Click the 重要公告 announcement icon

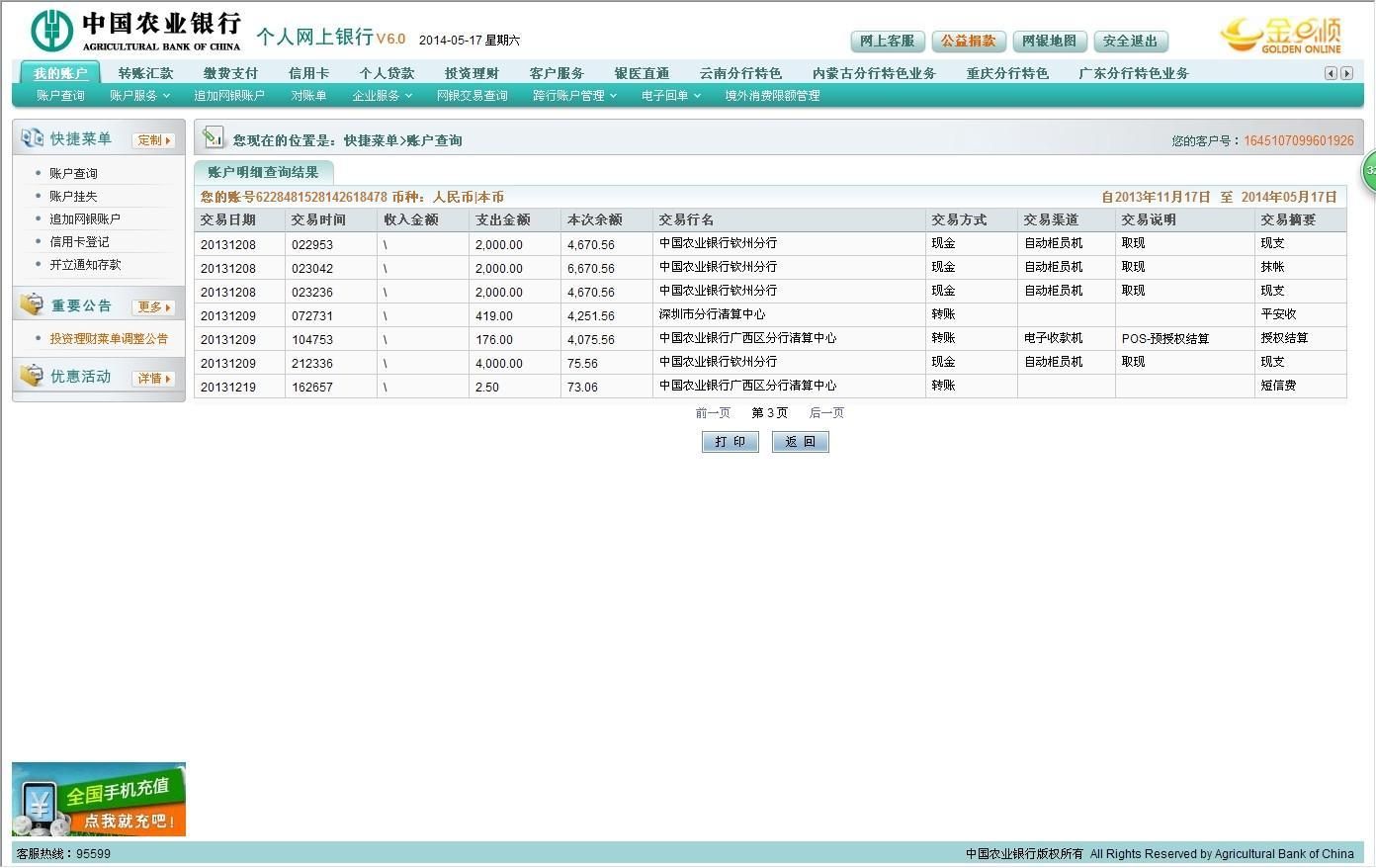click(32, 304)
